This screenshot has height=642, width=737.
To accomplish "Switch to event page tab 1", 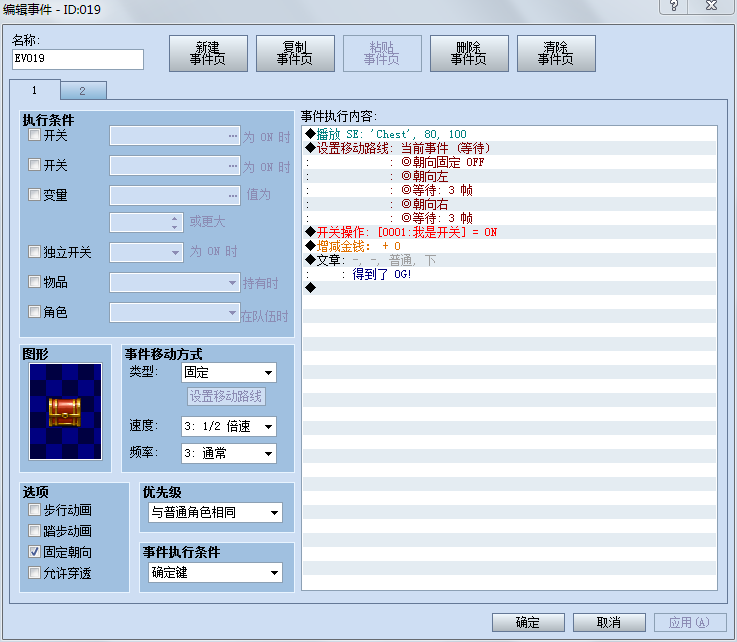I will 35,90.
